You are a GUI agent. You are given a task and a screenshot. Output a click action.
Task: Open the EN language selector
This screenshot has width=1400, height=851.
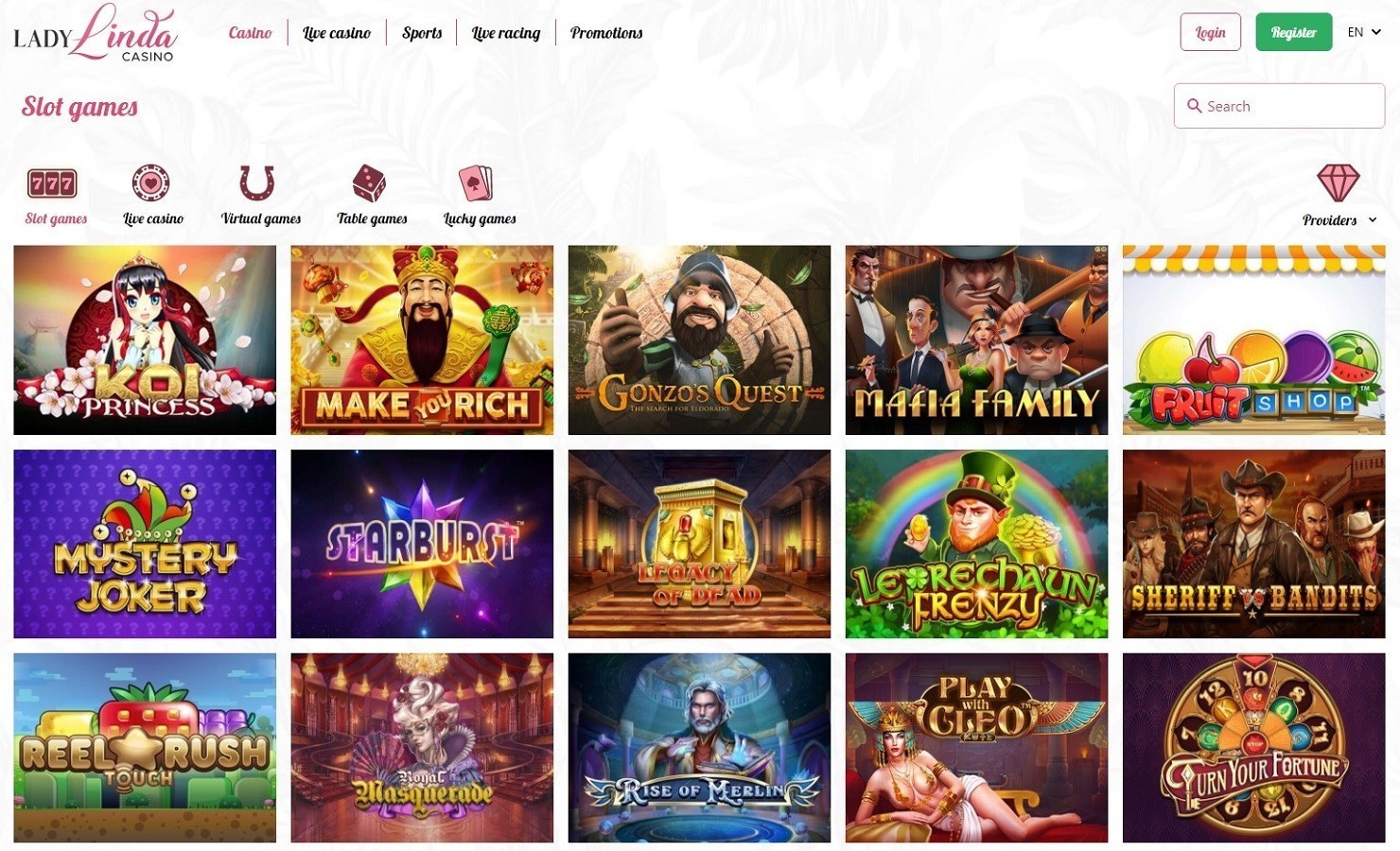pos(1364,32)
